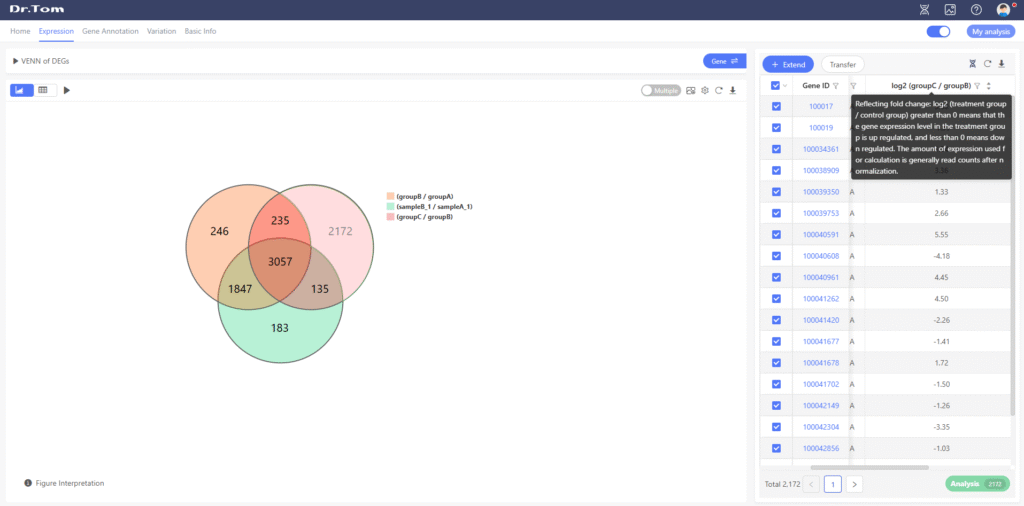This screenshot has width=1024, height=506.
Task: Open help question mark icon in header
Action: pyautogui.click(x=976, y=10)
